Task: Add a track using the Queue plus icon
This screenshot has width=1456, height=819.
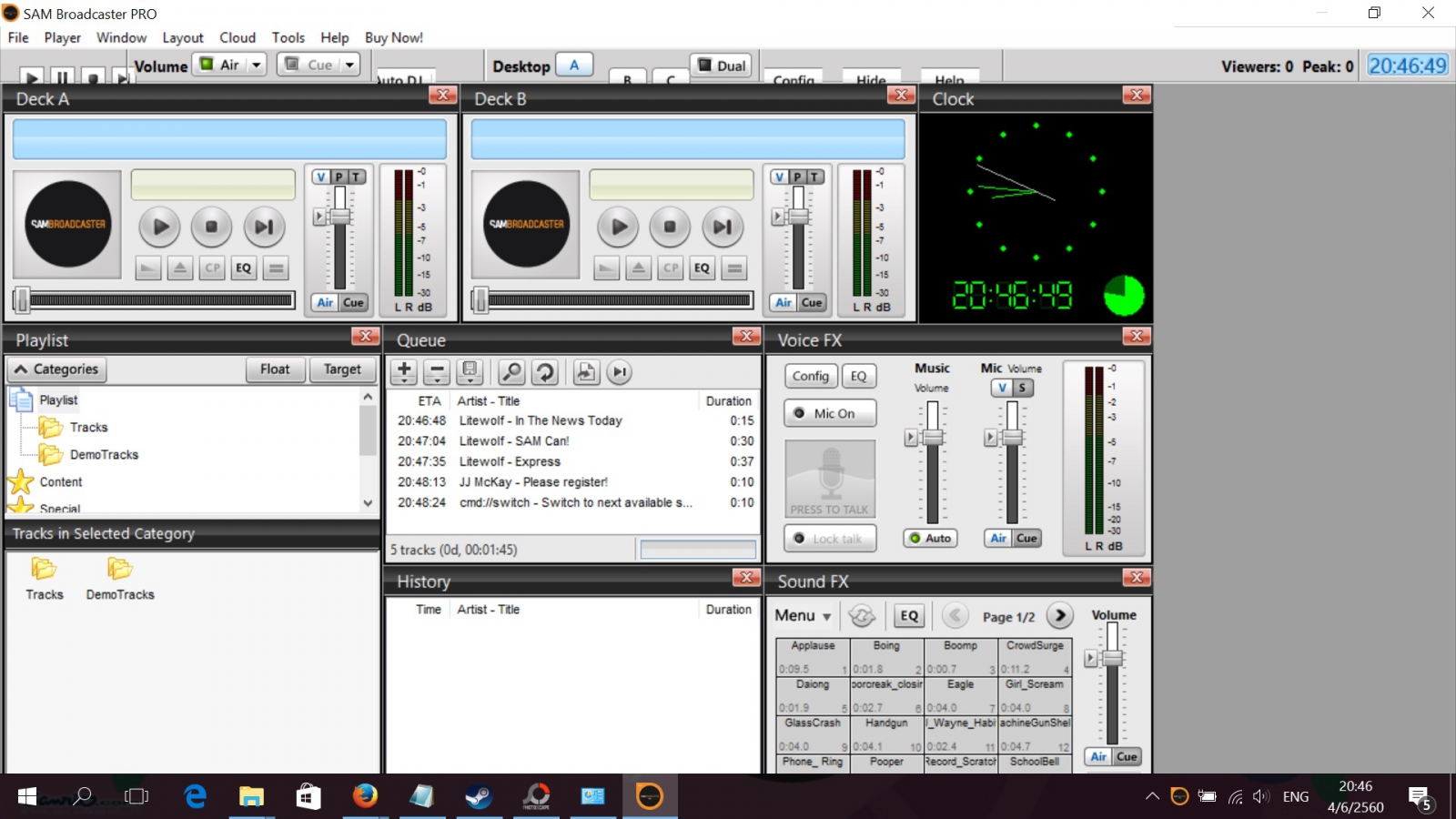Action: point(404,371)
